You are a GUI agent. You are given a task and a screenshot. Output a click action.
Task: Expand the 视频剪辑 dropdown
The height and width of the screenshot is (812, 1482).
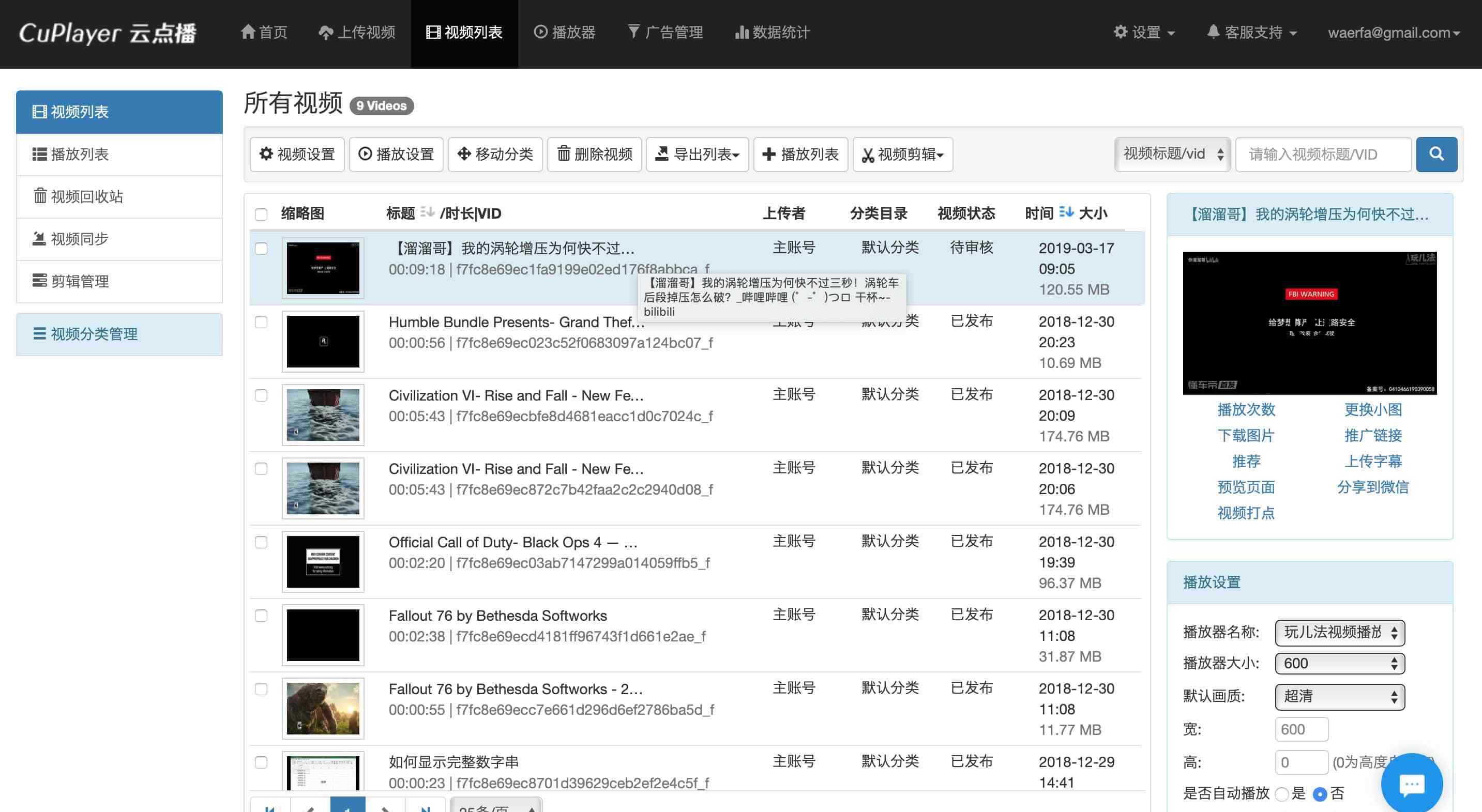pyautogui.click(x=903, y=154)
